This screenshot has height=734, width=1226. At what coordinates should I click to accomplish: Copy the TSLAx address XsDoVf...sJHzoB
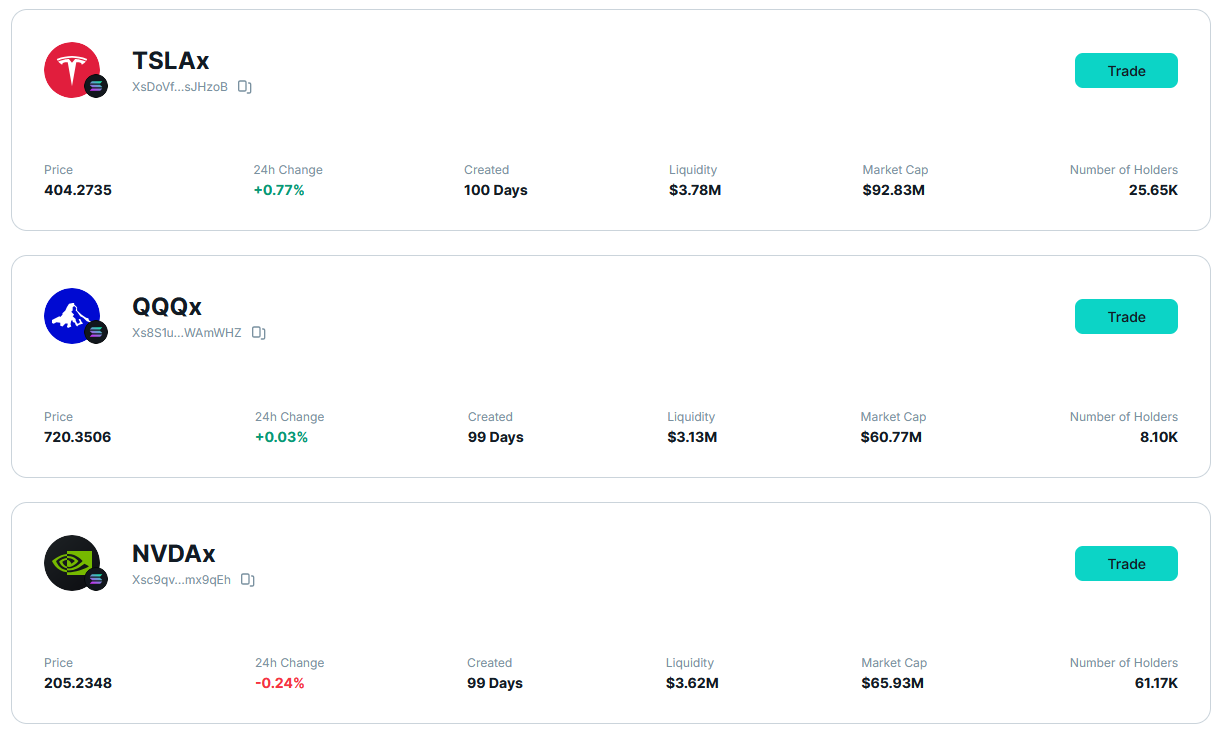245,87
